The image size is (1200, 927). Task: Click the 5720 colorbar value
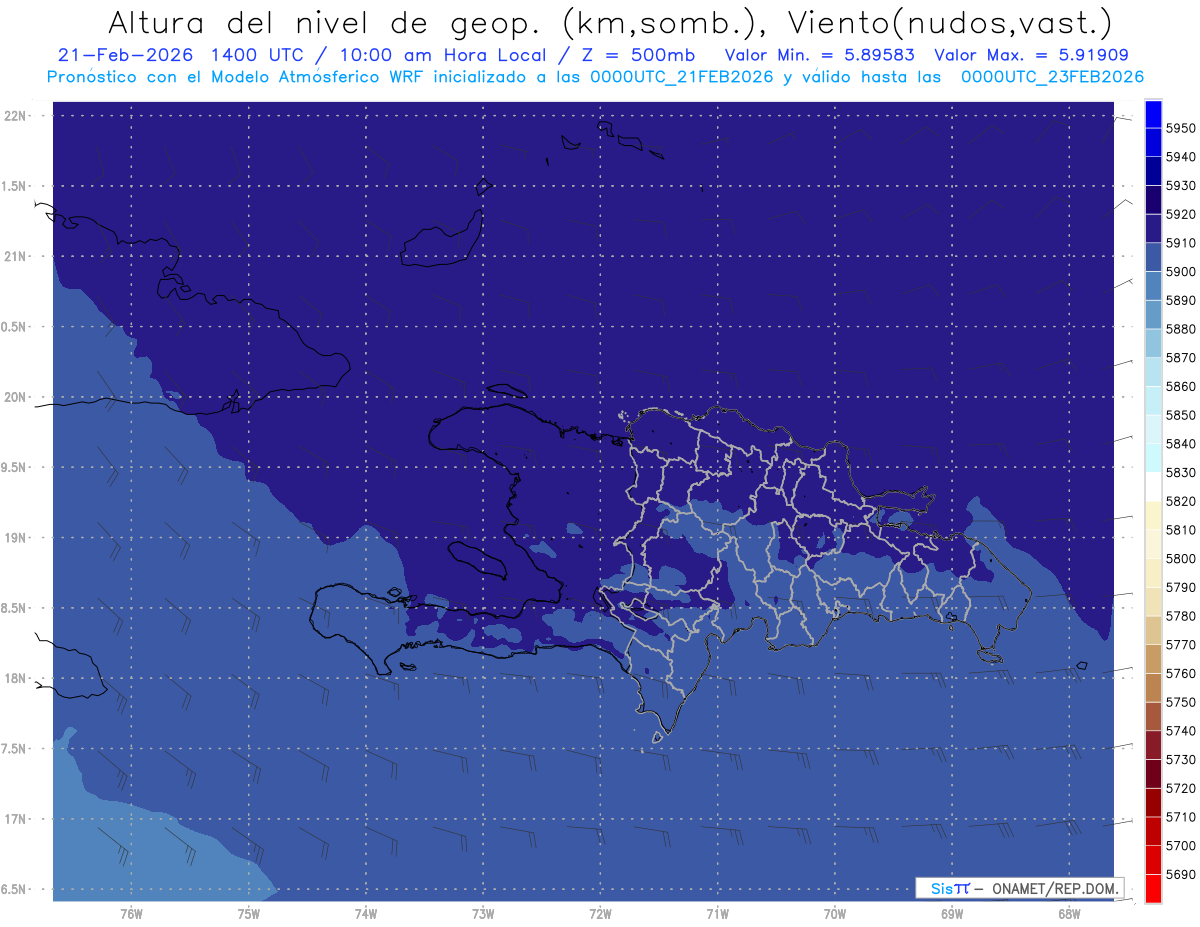[1180, 789]
